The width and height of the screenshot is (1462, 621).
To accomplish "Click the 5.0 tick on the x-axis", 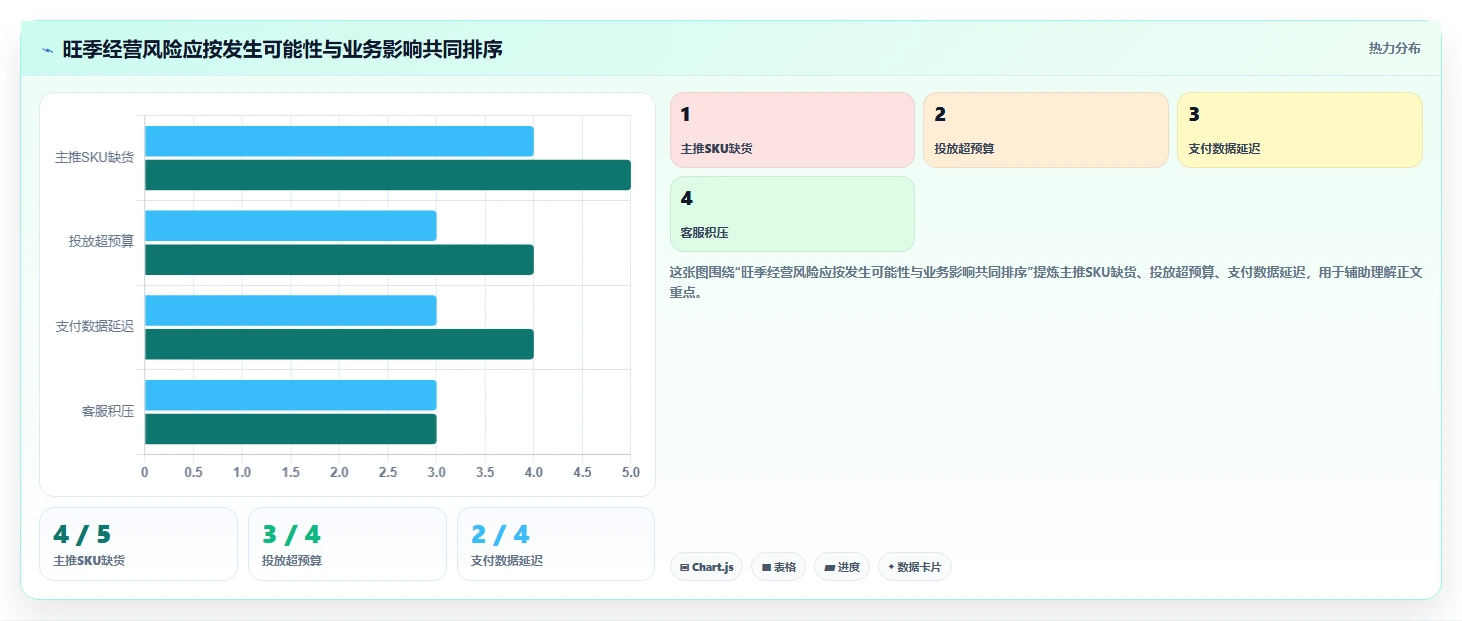I will (x=631, y=472).
